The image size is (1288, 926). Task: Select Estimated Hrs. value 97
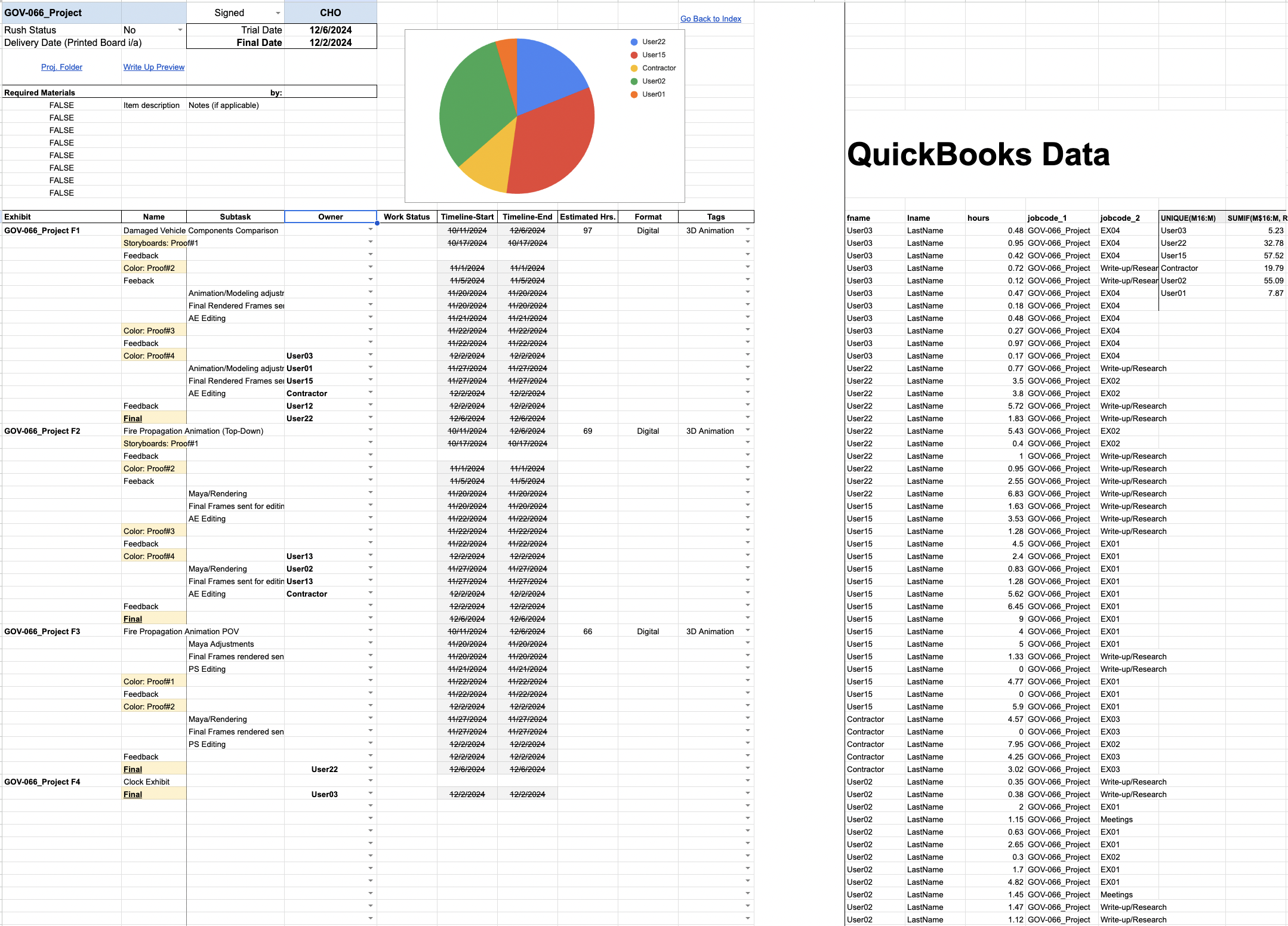588,230
